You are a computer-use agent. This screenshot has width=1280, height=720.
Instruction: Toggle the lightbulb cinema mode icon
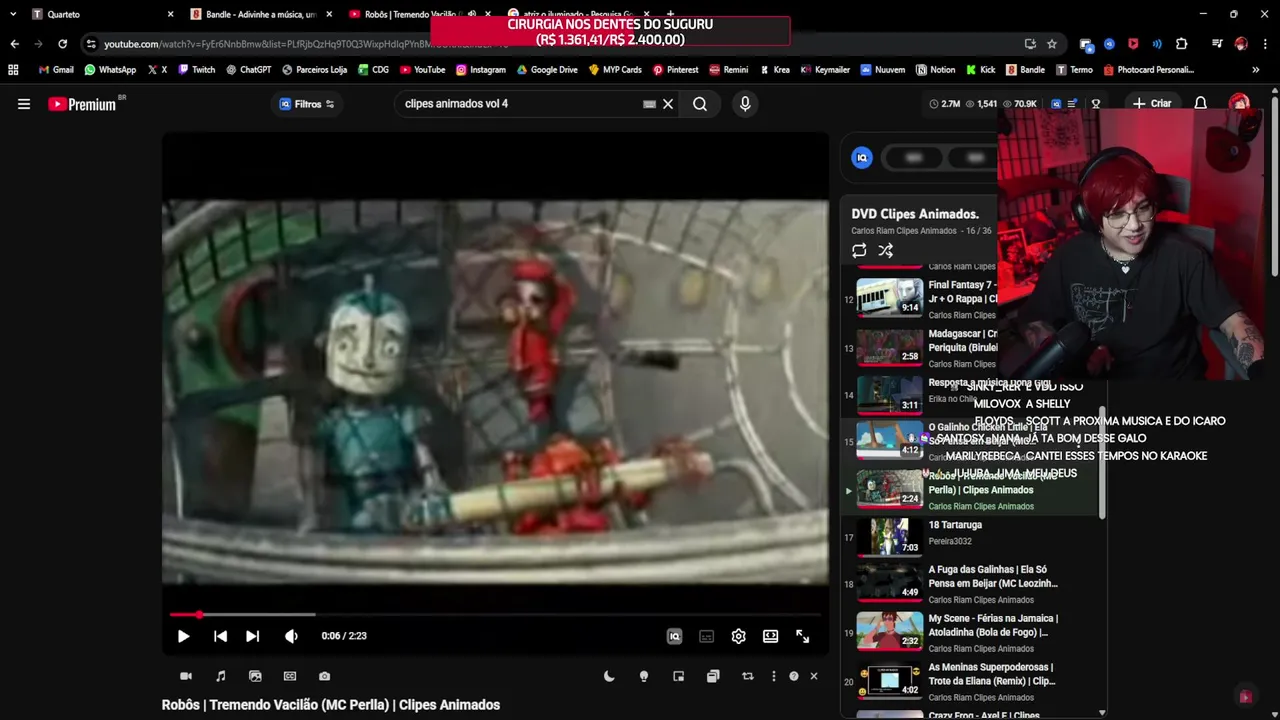(x=644, y=676)
